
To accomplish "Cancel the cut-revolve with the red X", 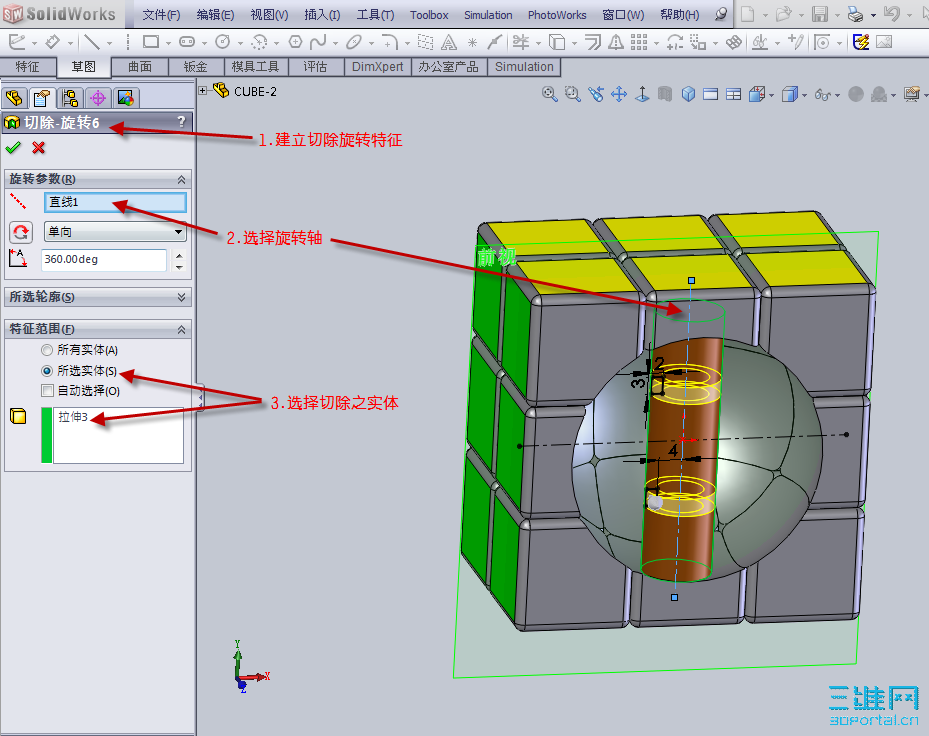I will pyautogui.click(x=39, y=148).
